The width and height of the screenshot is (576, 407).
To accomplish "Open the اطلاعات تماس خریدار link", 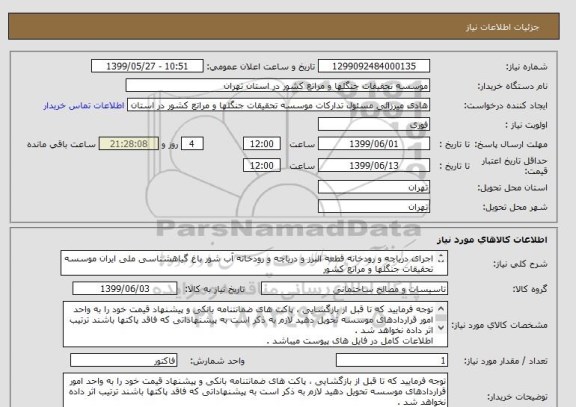I will pyautogui.click(x=84, y=106).
